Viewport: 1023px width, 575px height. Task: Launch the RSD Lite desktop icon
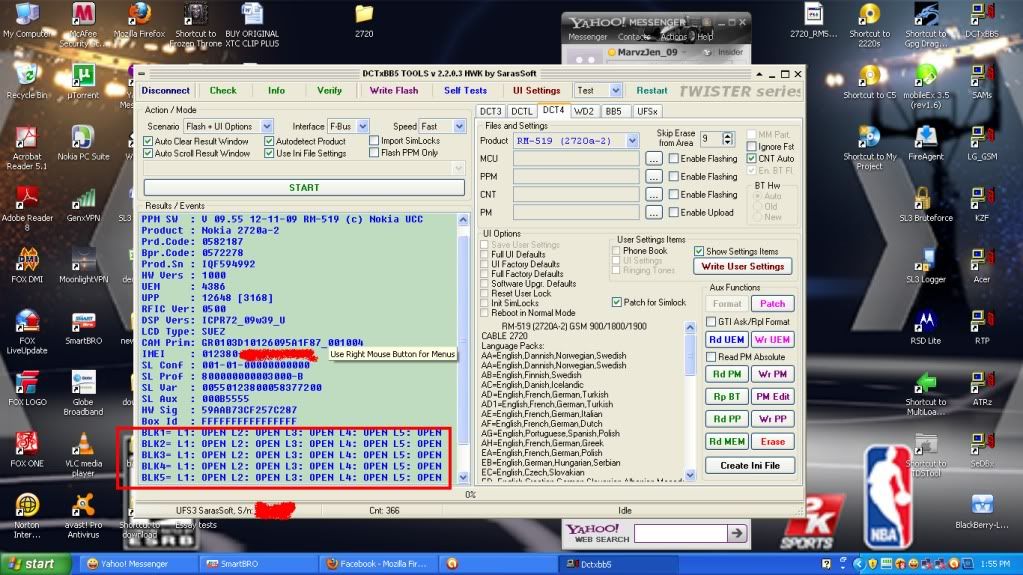(x=925, y=326)
